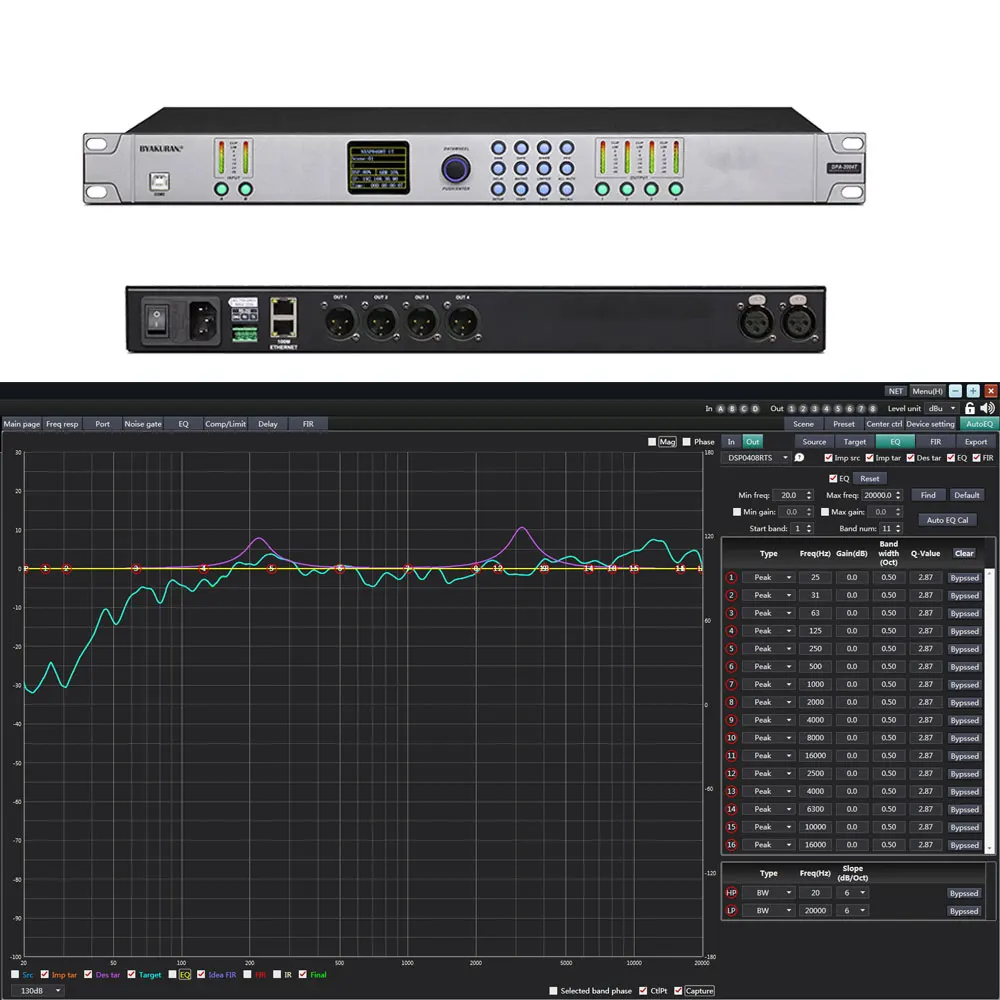Switch to the Main page tab
Viewport: 1000px width, 1000px height.
pos(22,424)
